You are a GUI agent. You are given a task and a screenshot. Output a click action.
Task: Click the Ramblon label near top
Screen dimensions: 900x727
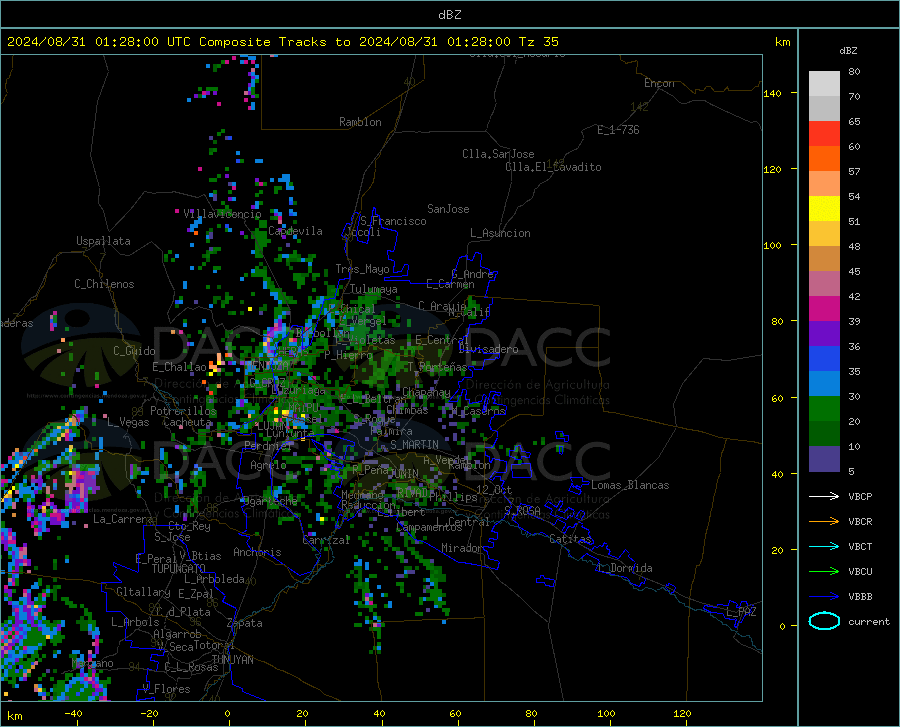(x=360, y=122)
